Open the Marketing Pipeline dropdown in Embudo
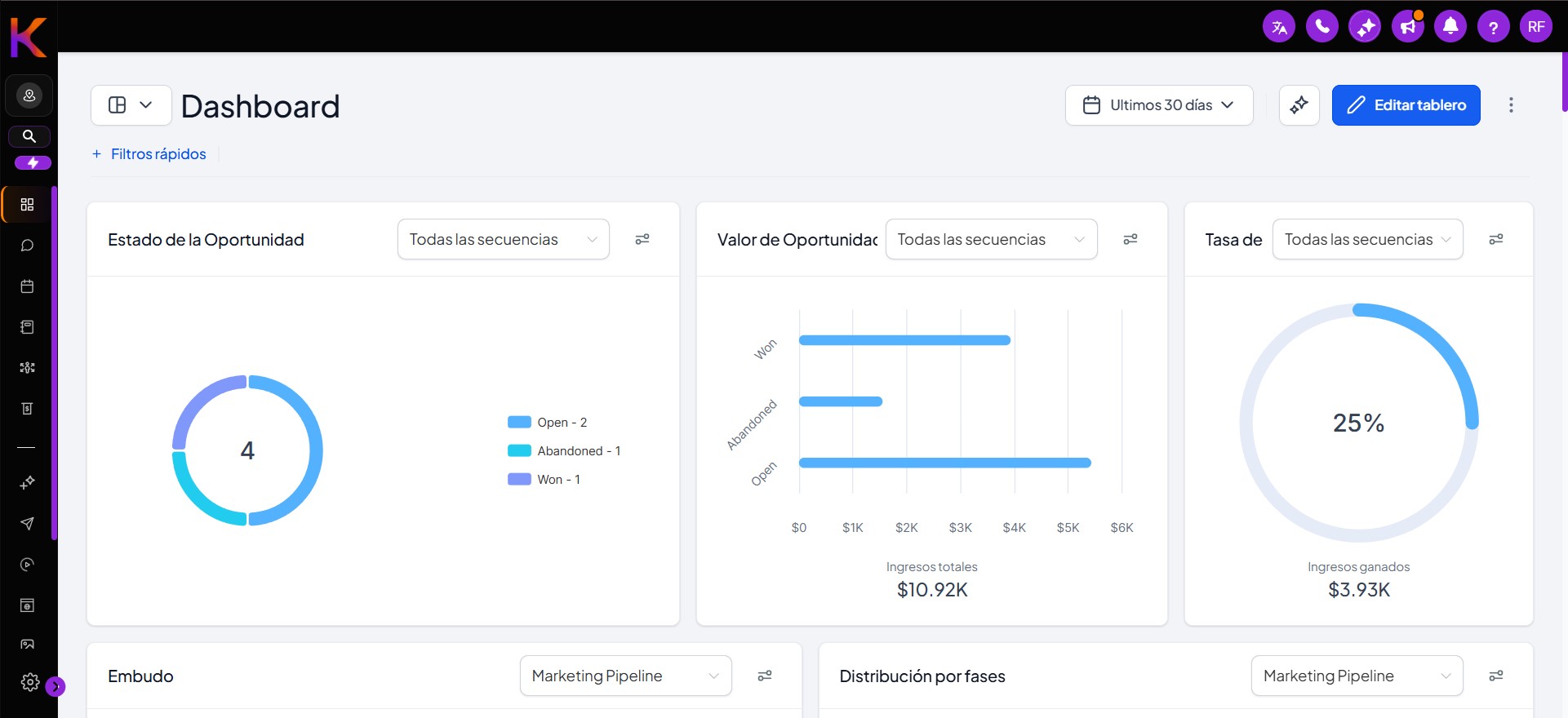Viewport: 1568px width, 718px height. [626, 676]
